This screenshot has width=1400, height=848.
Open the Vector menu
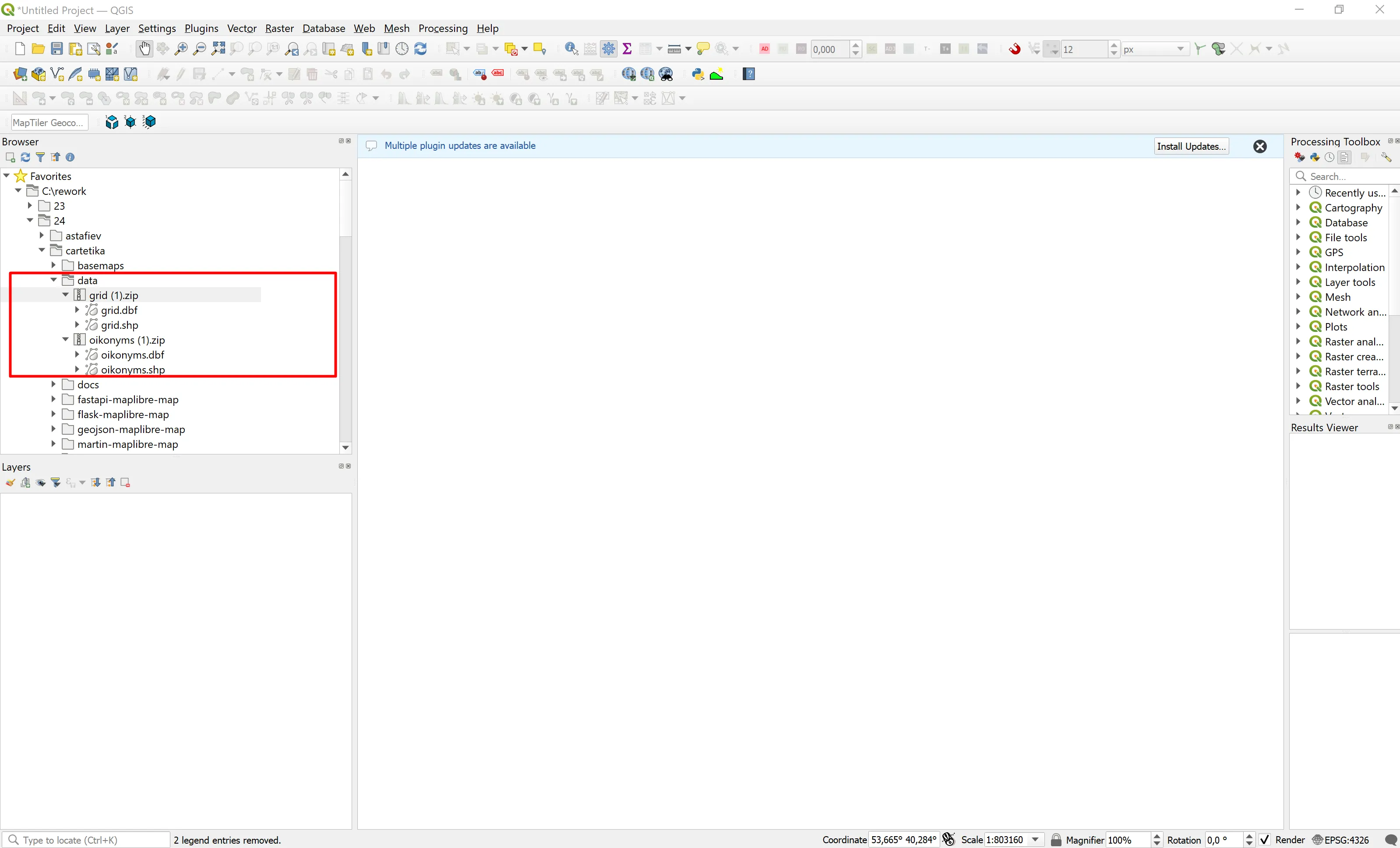tap(241, 28)
